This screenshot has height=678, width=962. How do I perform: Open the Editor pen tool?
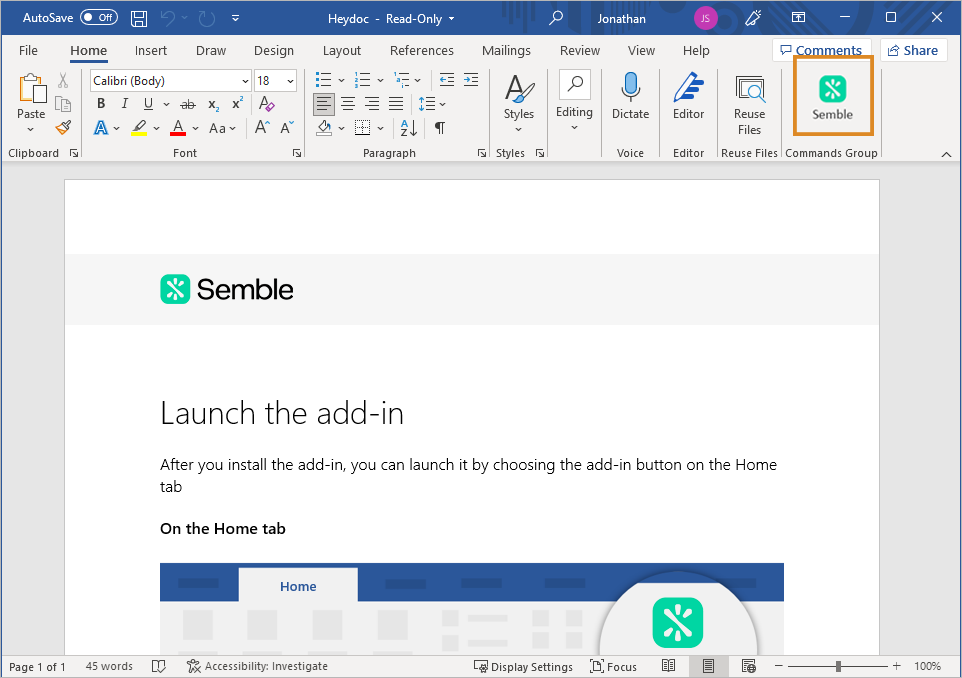pyautogui.click(x=688, y=96)
